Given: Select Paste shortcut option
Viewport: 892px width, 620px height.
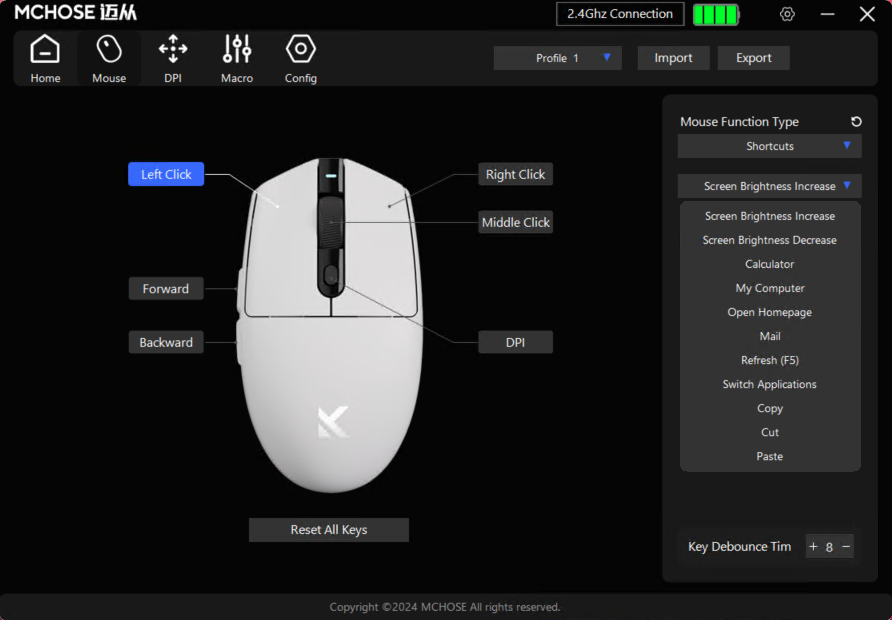Looking at the screenshot, I should point(769,456).
